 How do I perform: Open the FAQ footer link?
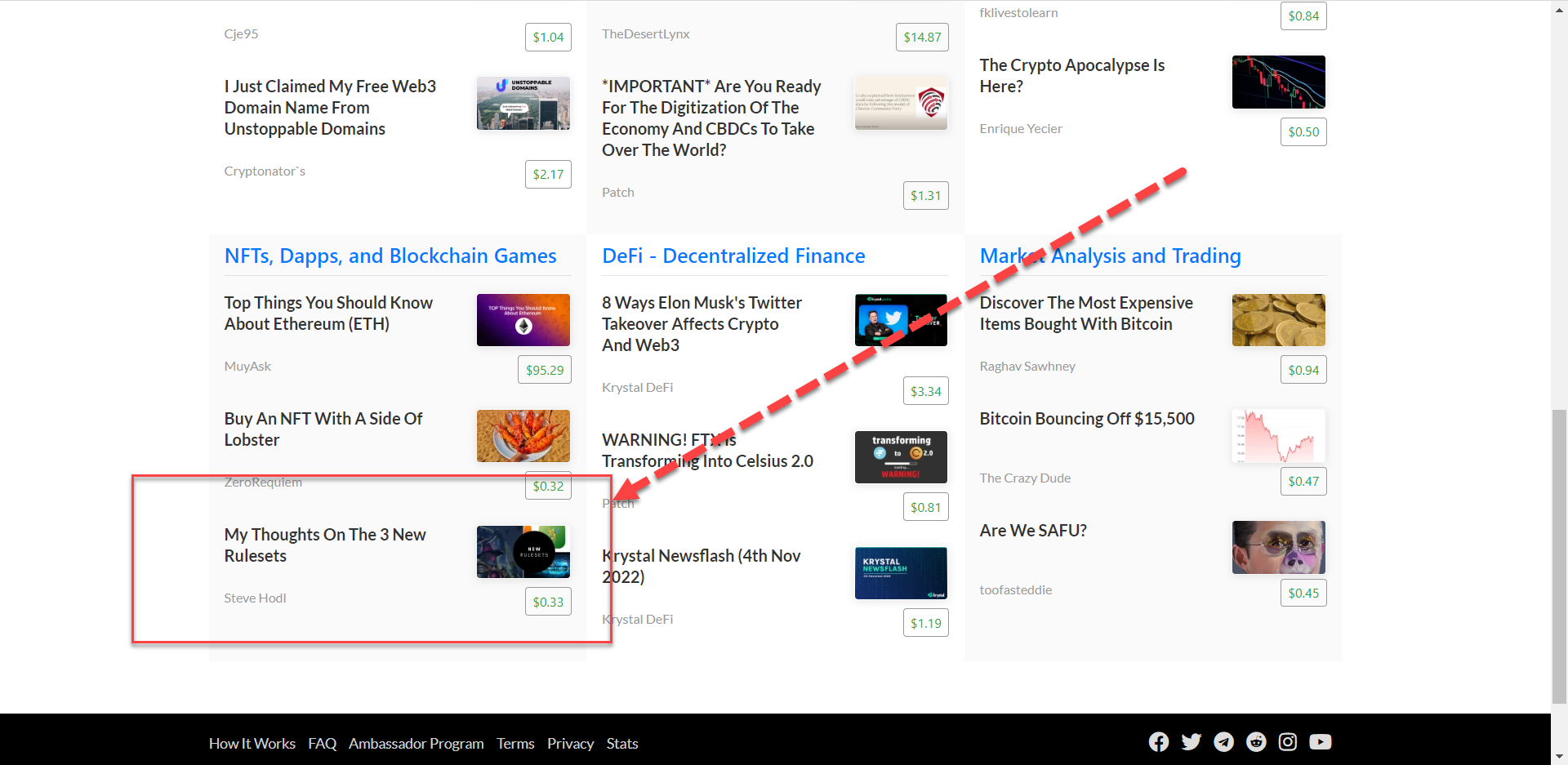click(x=323, y=744)
